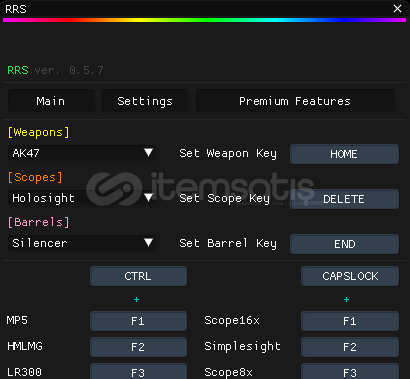Click the HOME weapon key button

tap(344, 154)
